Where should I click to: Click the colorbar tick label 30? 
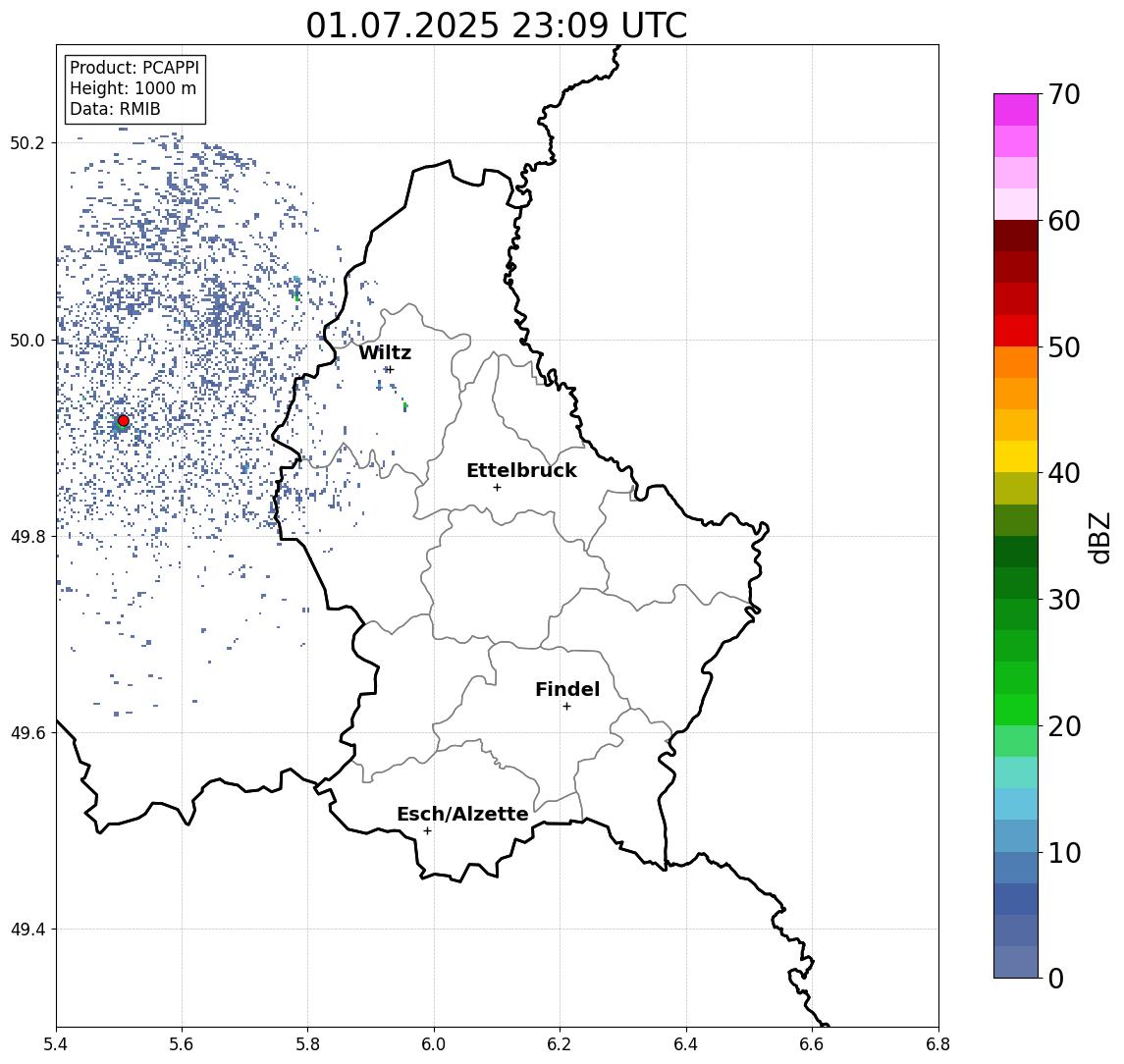click(x=1064, y=599)
